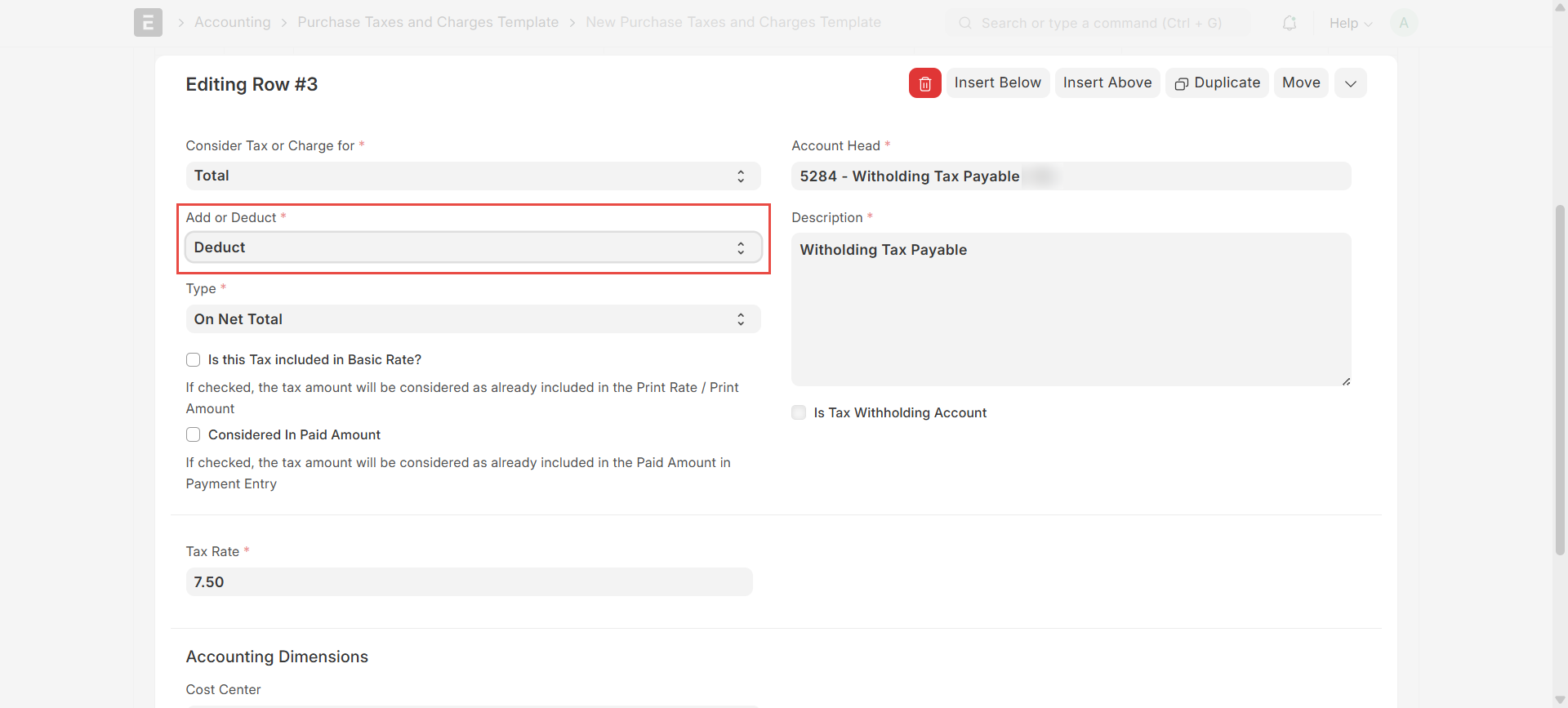Open the Add or Deduct dropdown
This screenshot has width=1568, height=708.
pos(473,247)
